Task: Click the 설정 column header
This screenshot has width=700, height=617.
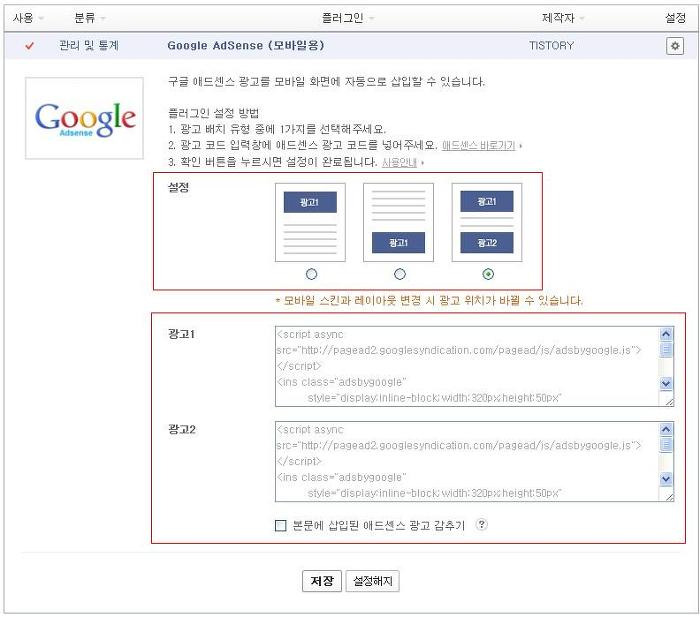Action: 675,18
